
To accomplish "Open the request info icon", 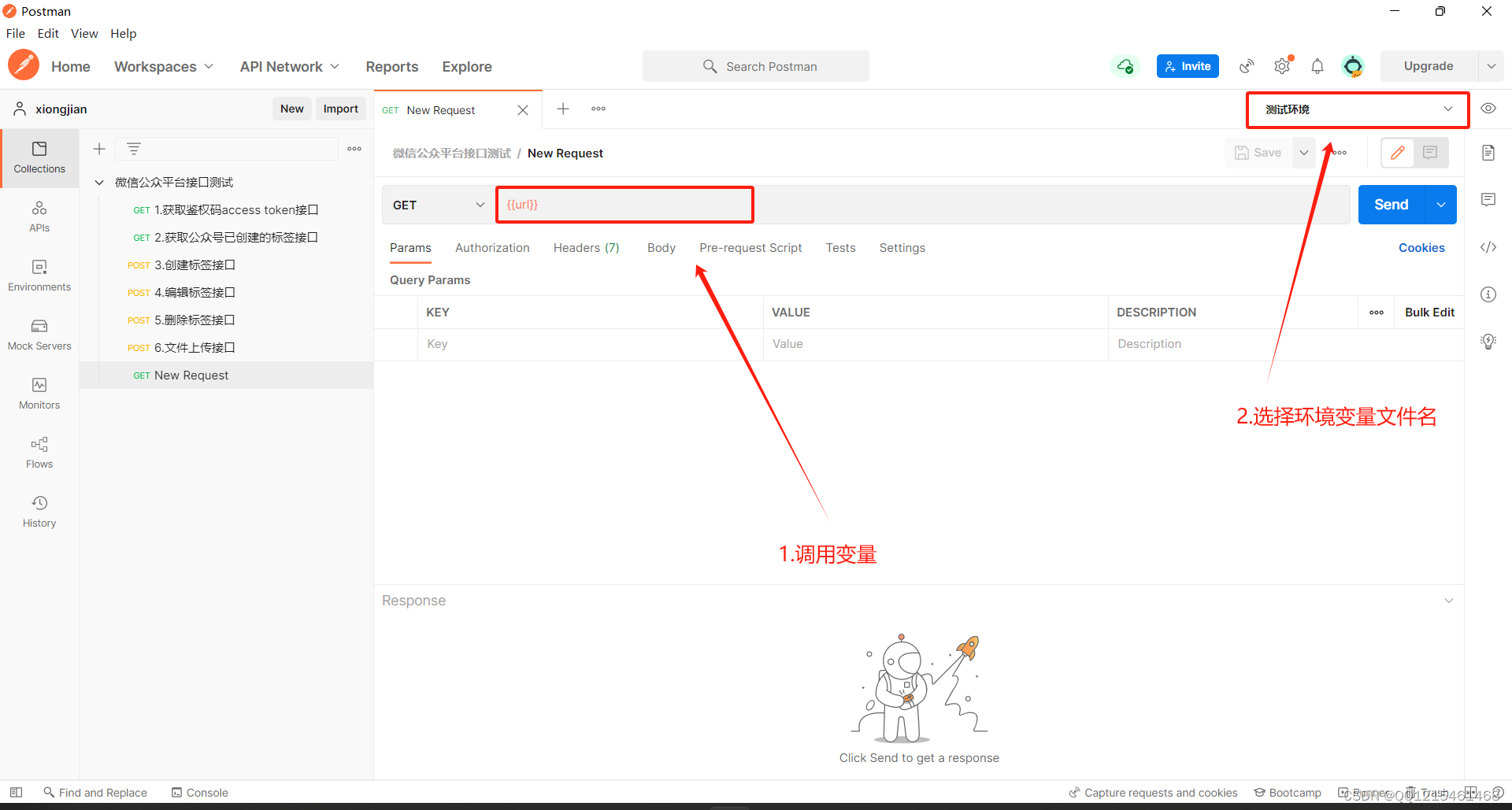I will click(1488, 294).
